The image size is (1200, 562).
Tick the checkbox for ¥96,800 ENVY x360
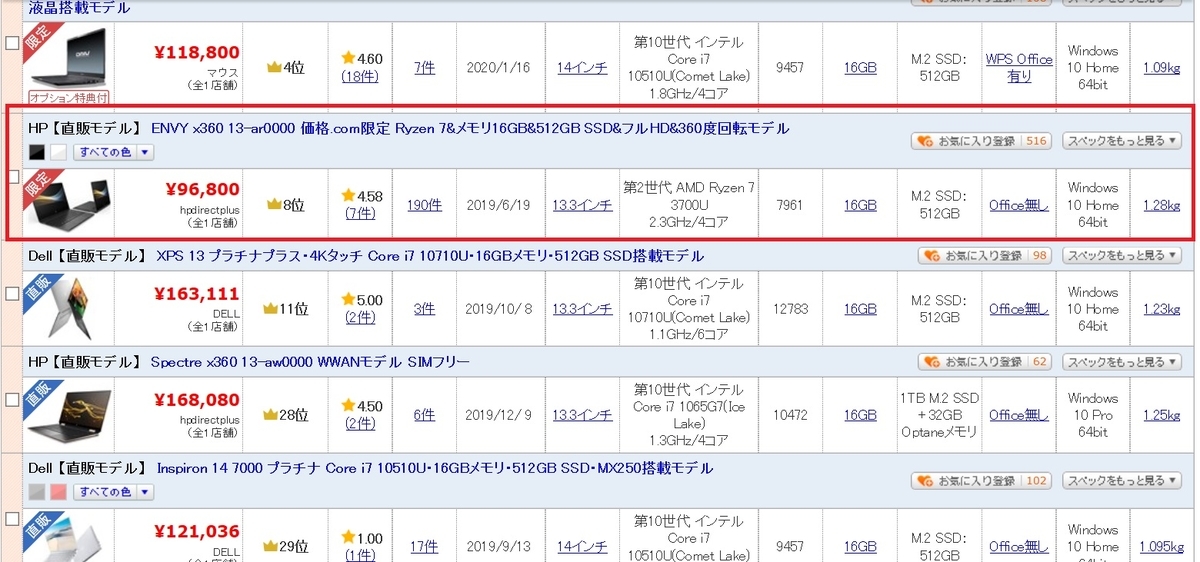coord(12,178)
